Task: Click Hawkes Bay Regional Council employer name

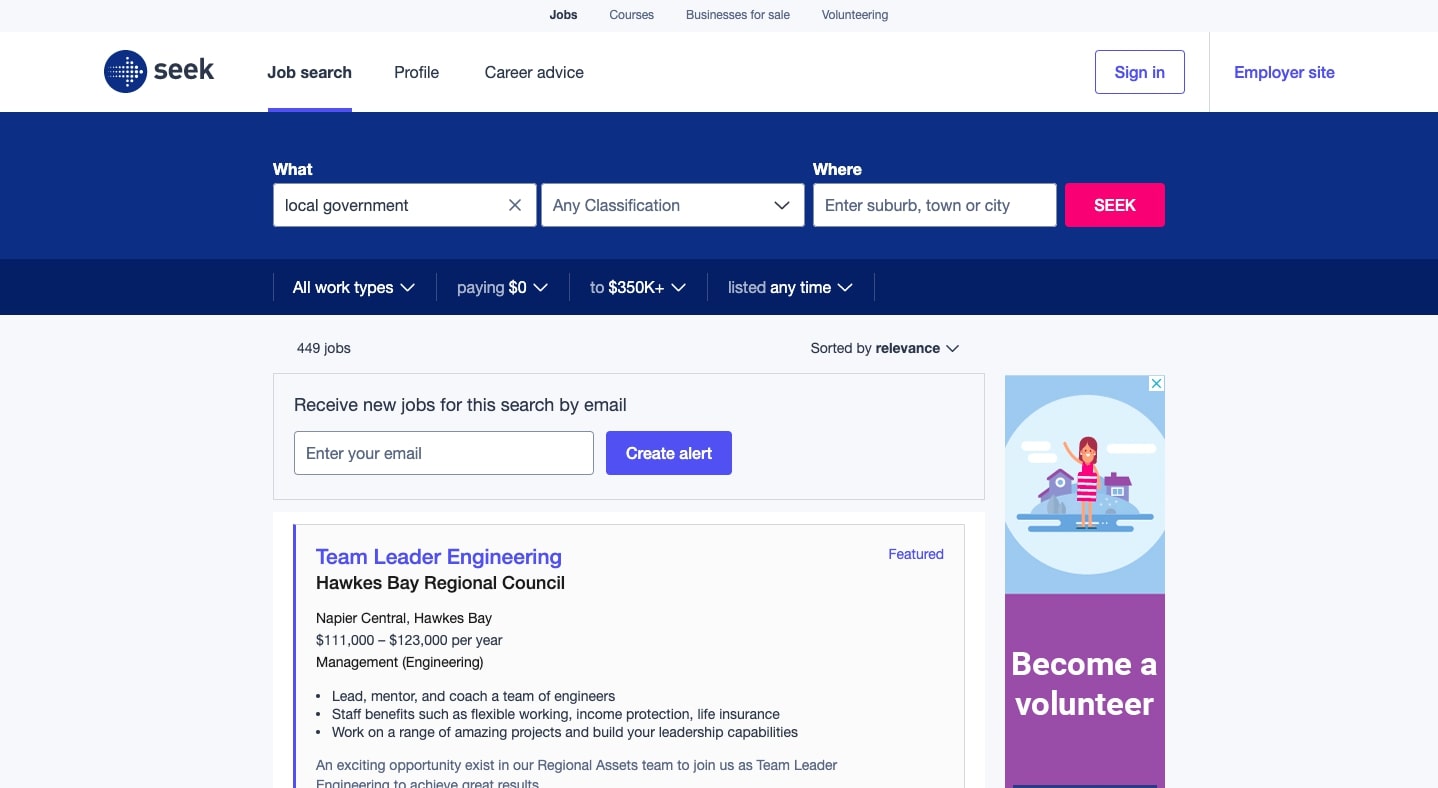Action: click(x=441, y=583)
